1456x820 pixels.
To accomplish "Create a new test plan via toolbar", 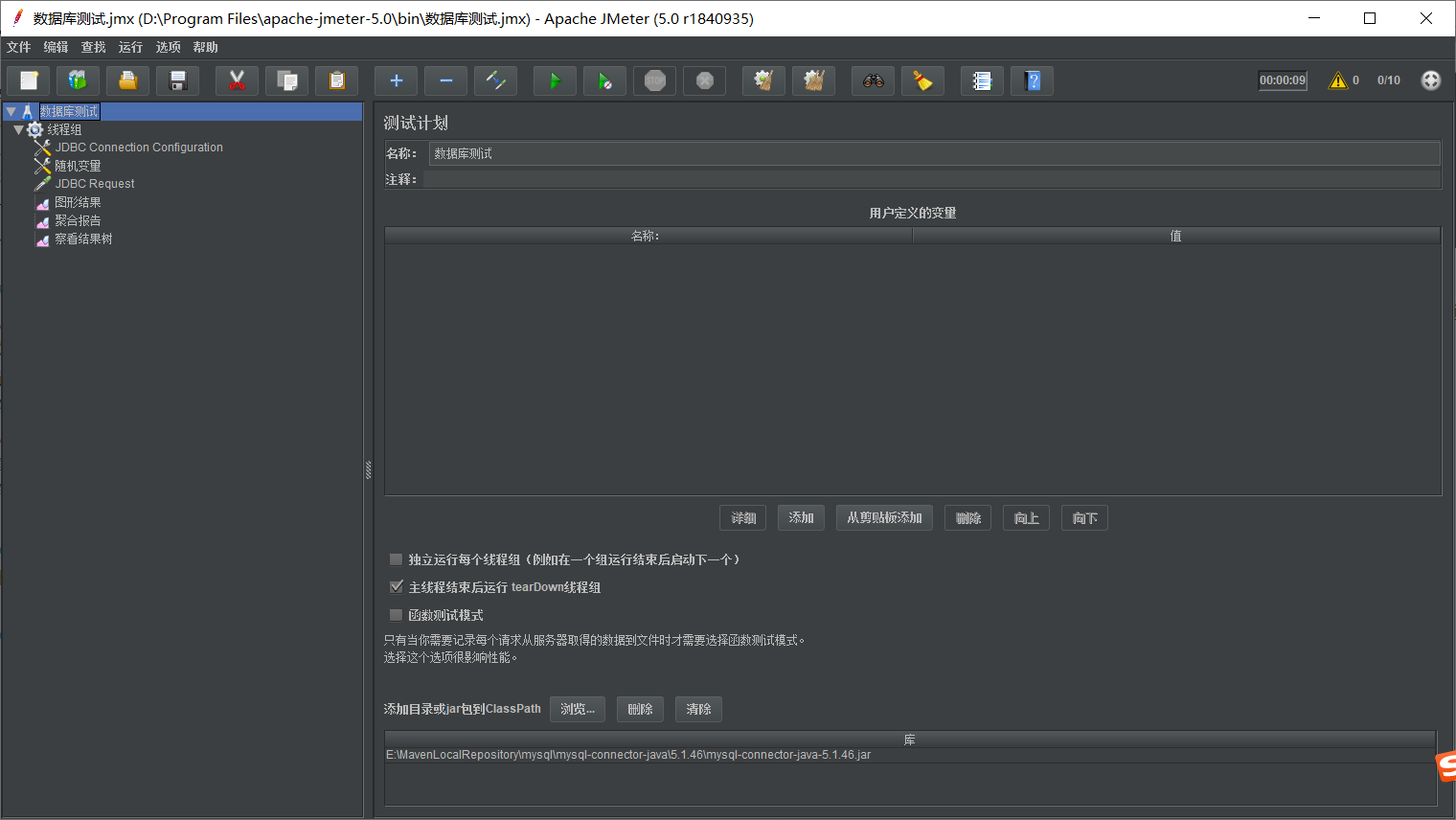I will (29, 81).
